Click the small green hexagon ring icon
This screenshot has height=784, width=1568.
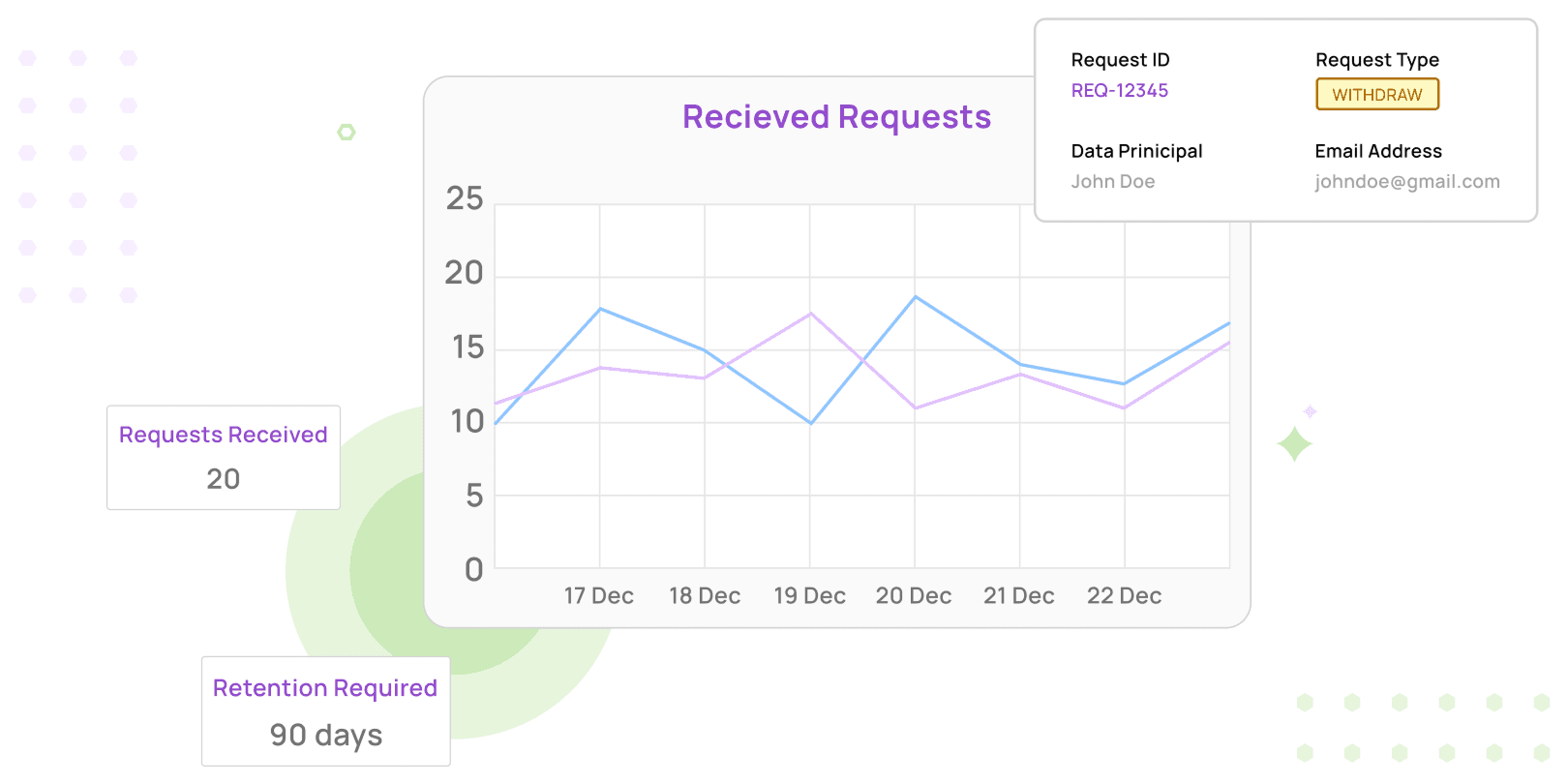347,132
